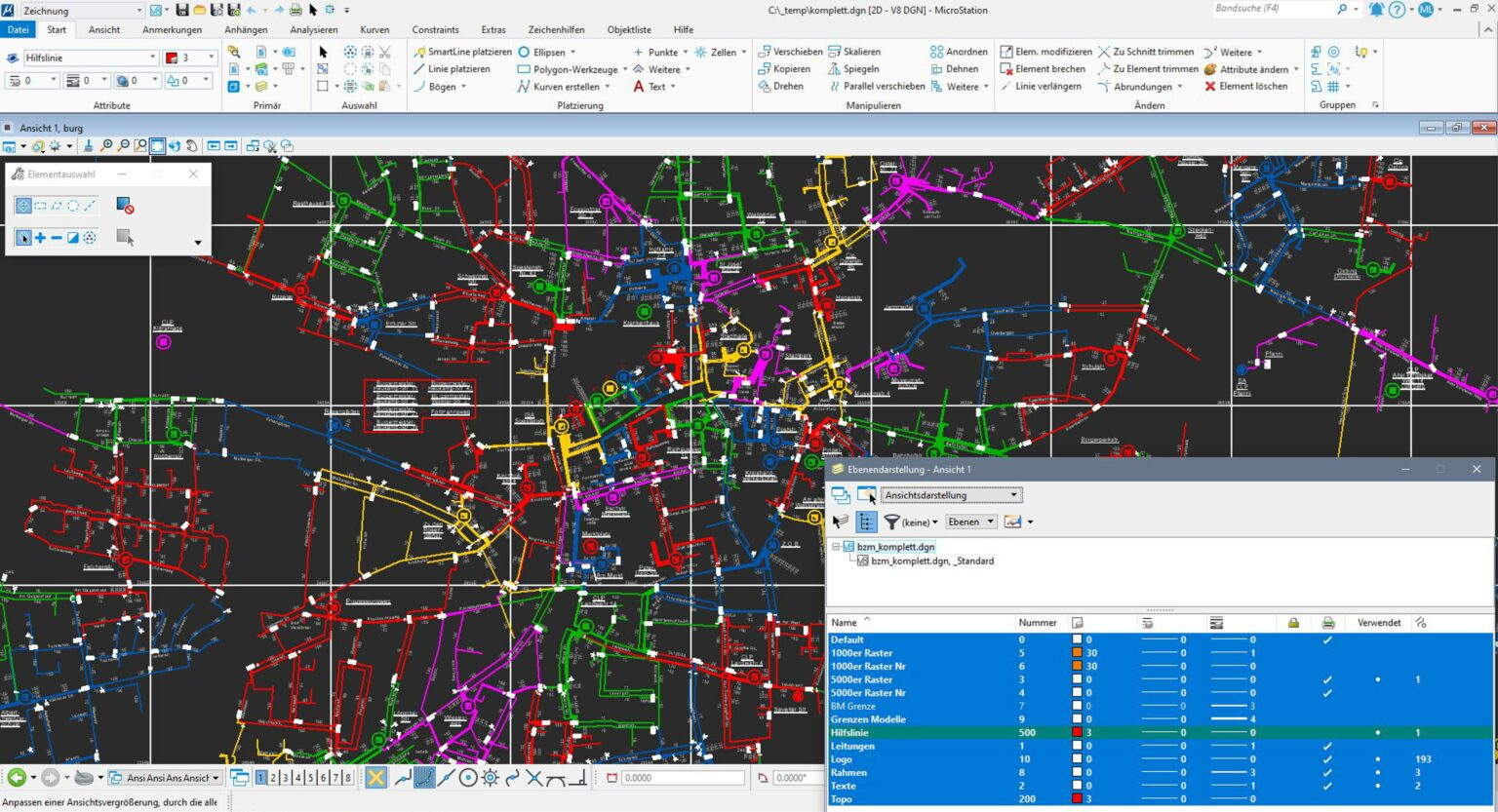The width and height of the screenshot is (1498, 812).
Task: Click the SmartLine platzieren tool
Action: tap(461, 52)
